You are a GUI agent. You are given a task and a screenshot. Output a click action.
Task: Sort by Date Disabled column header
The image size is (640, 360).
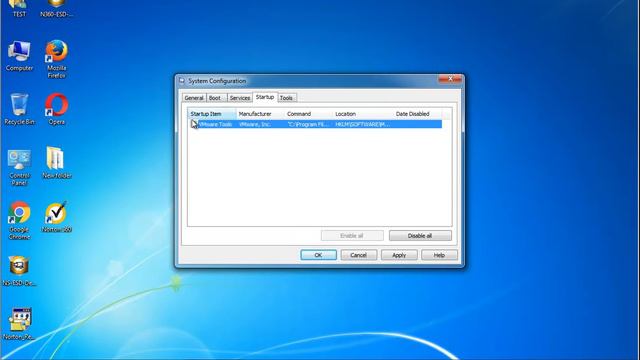tap(418, 114)
